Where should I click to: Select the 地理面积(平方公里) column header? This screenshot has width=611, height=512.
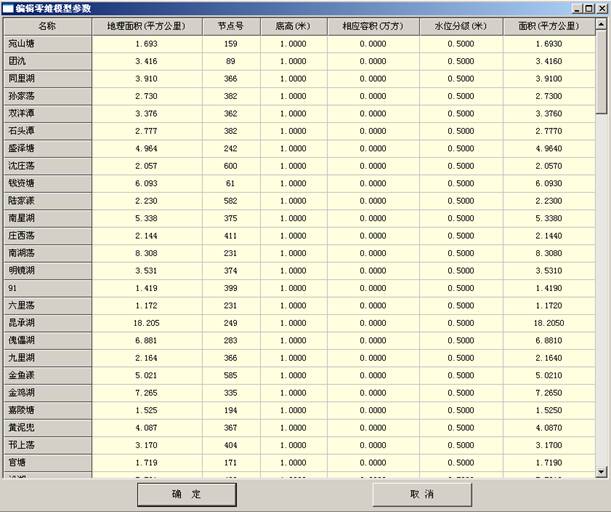coord(144,26)
